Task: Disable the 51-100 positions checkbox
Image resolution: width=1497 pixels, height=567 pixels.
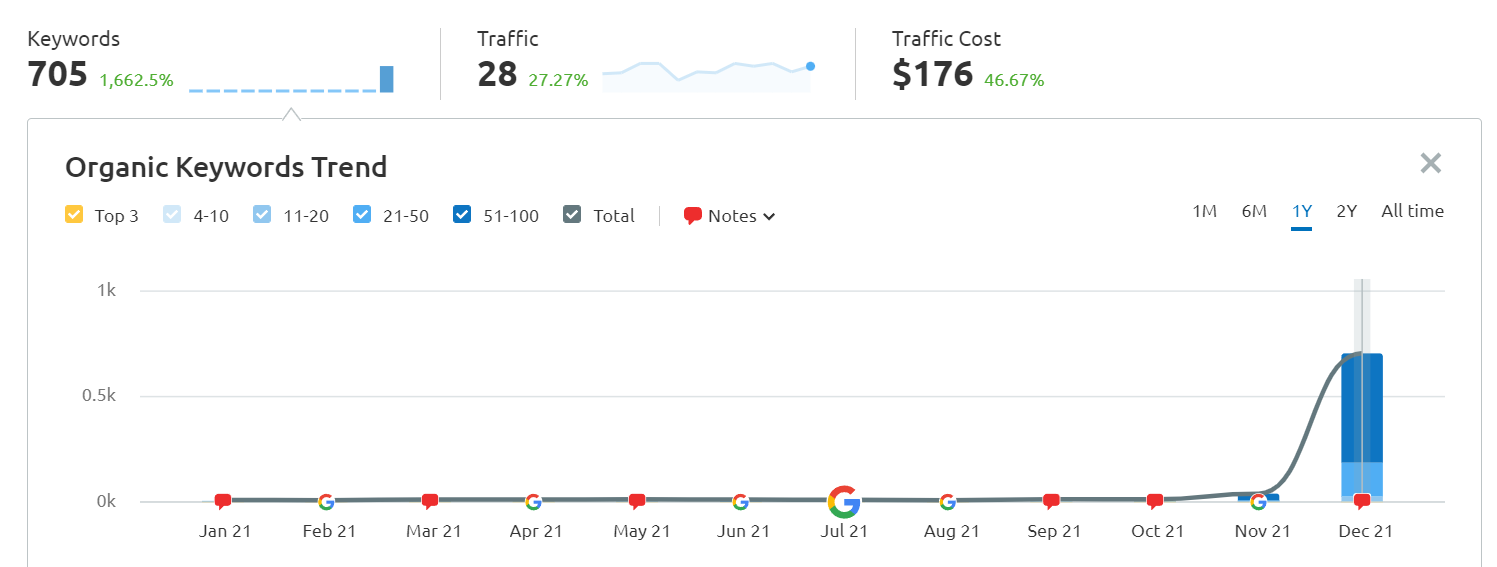Action: click(x=461, y=215)
